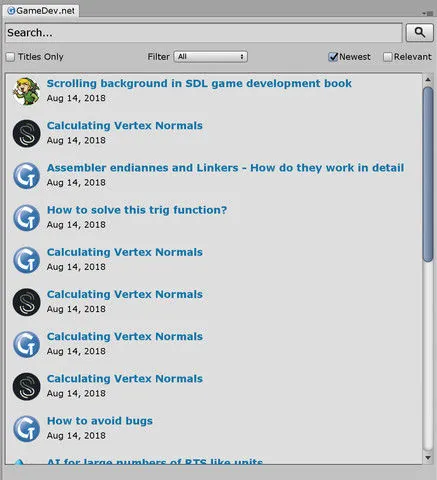Screen dimensions: 437x480
Task: Enable the Titles Only checkbox
Action: [10, 57]
